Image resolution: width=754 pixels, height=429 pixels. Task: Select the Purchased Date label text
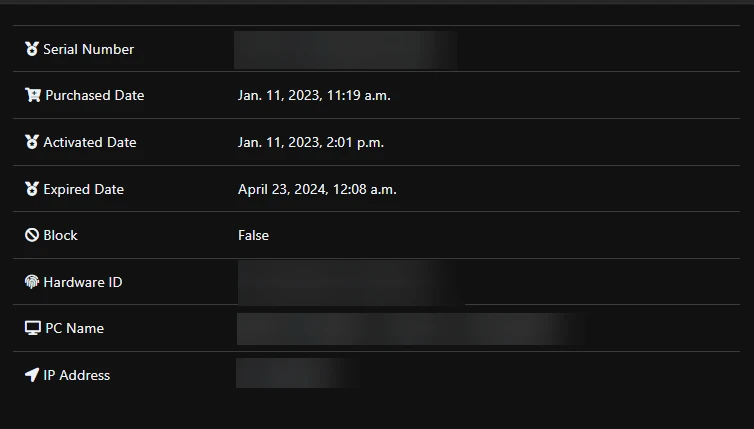(94, 96)
